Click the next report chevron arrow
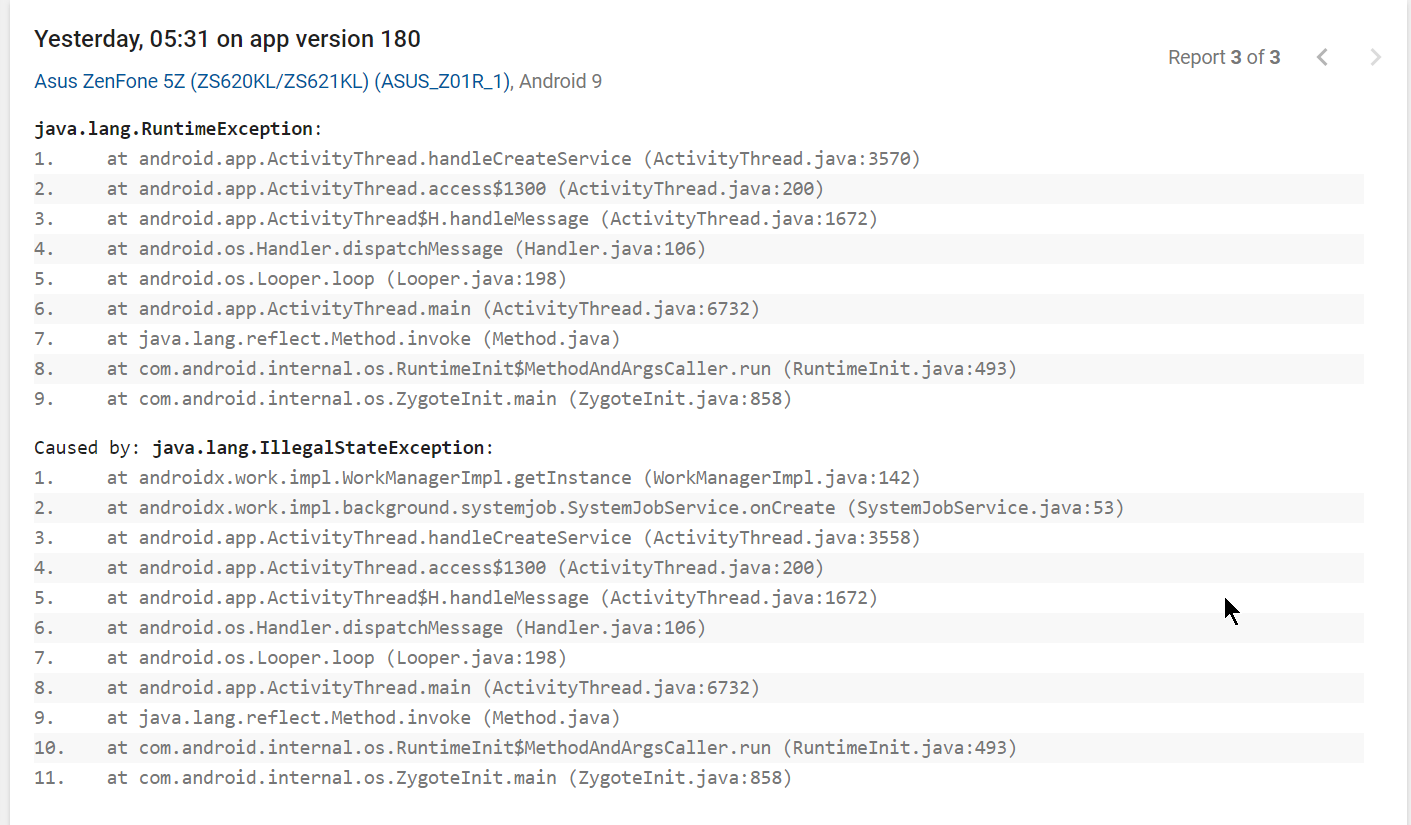The width and height of the screenshot is (1411, 825). click(x=1375, y=57)
